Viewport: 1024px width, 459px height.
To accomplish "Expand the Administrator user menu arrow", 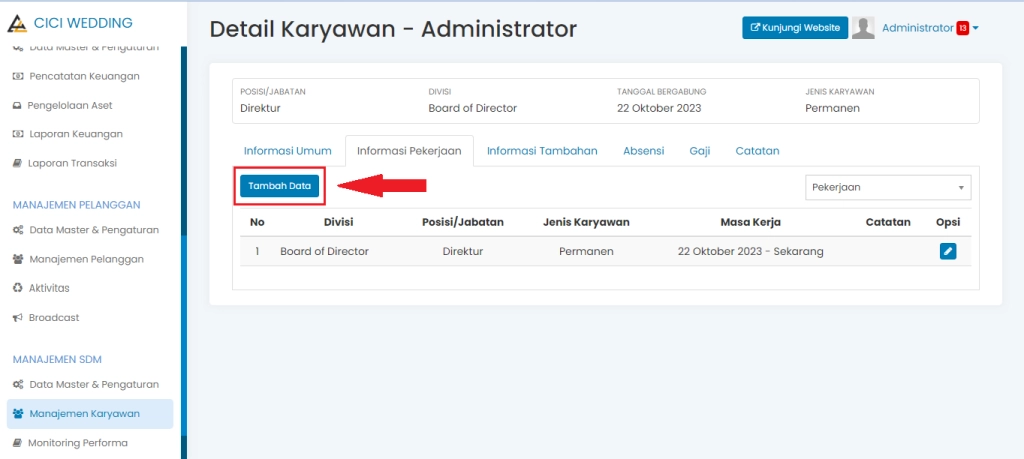I will tap(976, 28).
